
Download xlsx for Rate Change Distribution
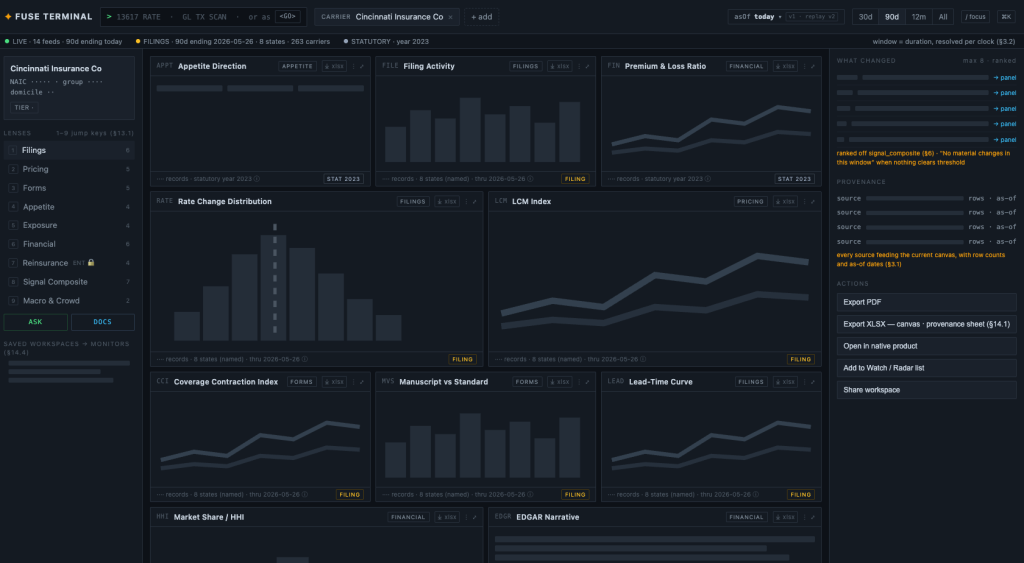[x=447, y=201]
